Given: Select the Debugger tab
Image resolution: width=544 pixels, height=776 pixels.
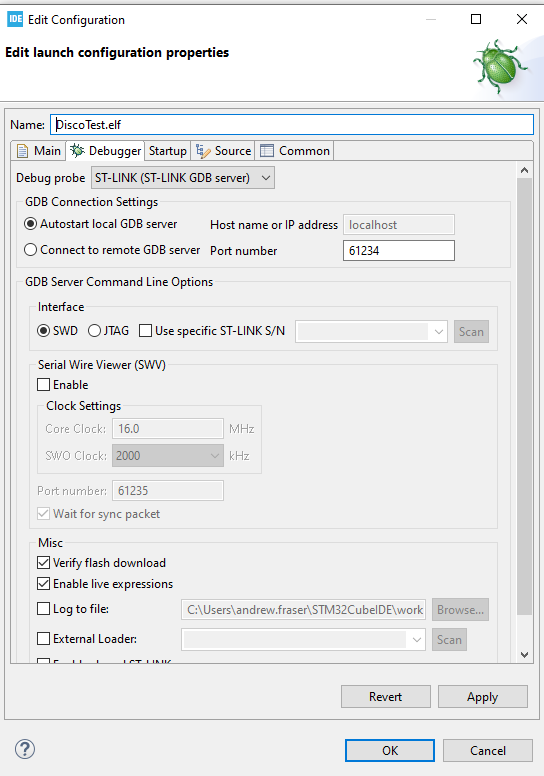Looking at the screenshot, I should tap(105, 151).
